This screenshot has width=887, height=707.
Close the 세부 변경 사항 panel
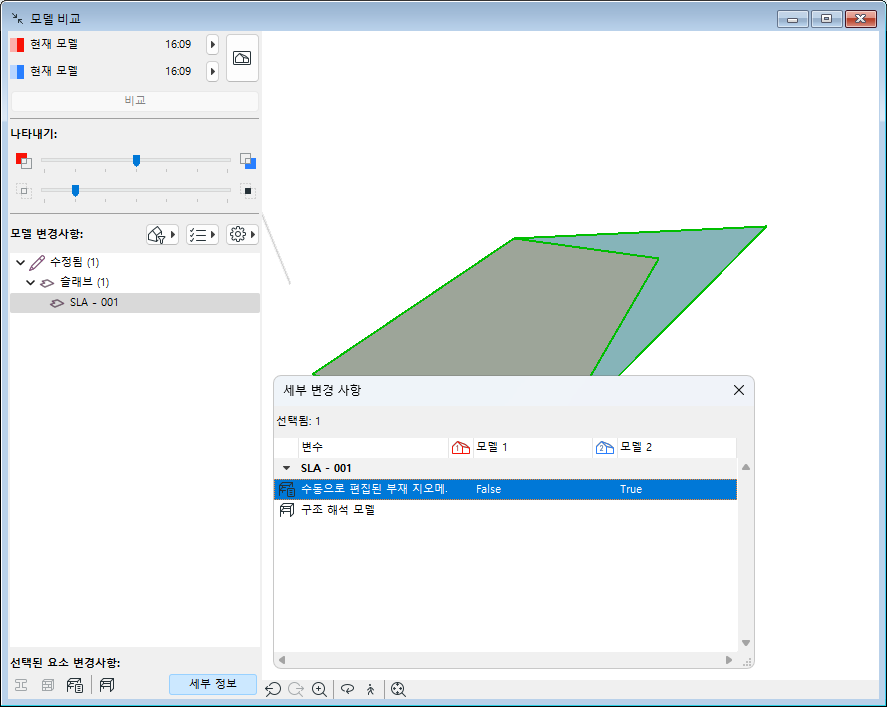(x=739, y=390)
